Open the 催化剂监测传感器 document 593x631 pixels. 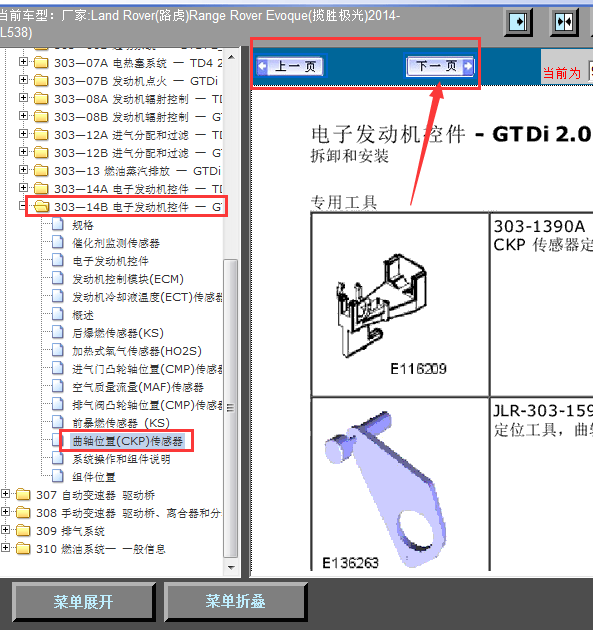[116, 243]
